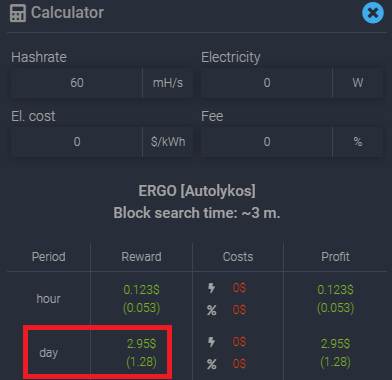The image size is (392, 380).
Task: Click the percent fee icon in hour row
Action: coord(212,310)
